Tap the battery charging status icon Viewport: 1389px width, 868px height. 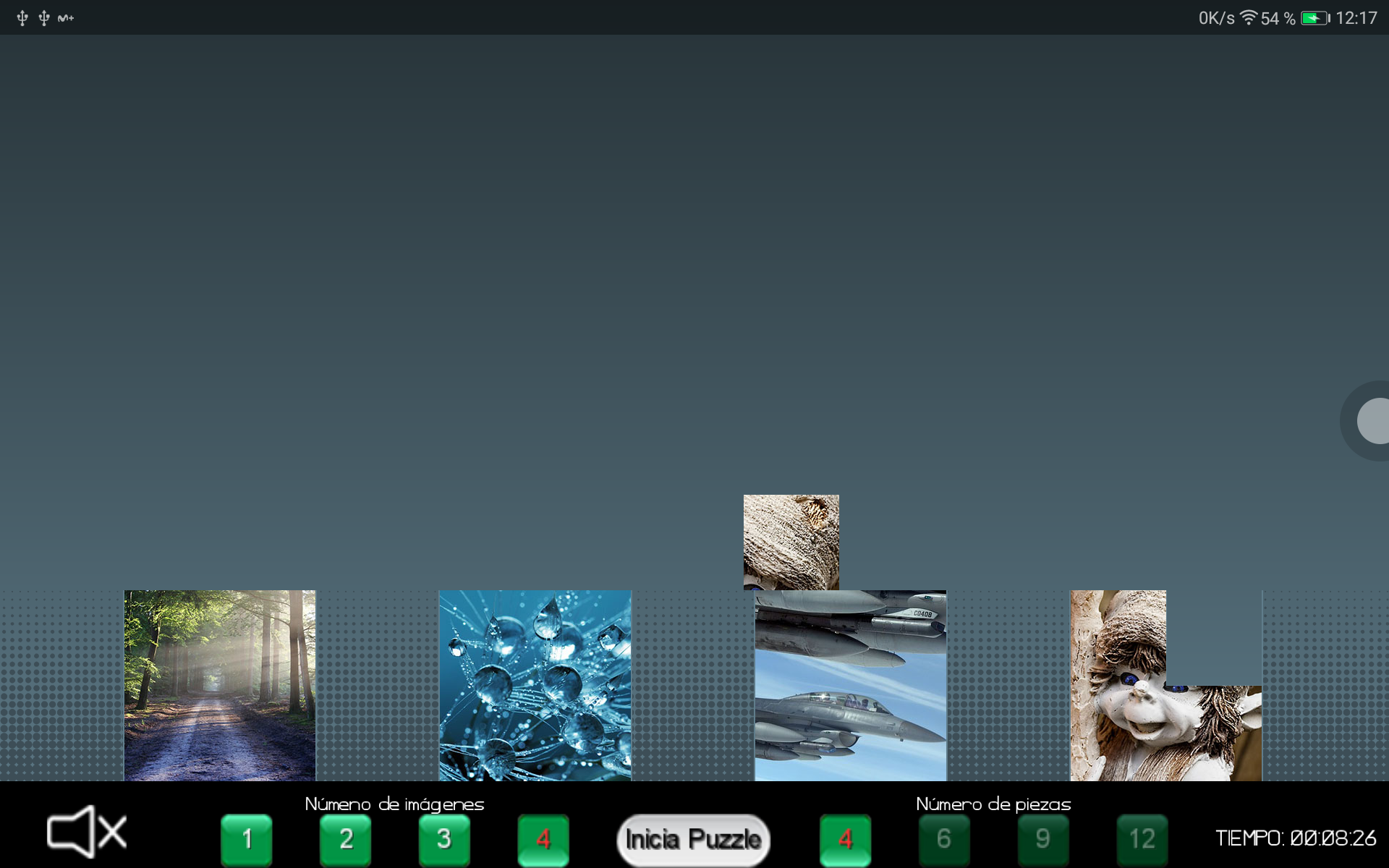pyautogui.click(x=1314, y=18)
